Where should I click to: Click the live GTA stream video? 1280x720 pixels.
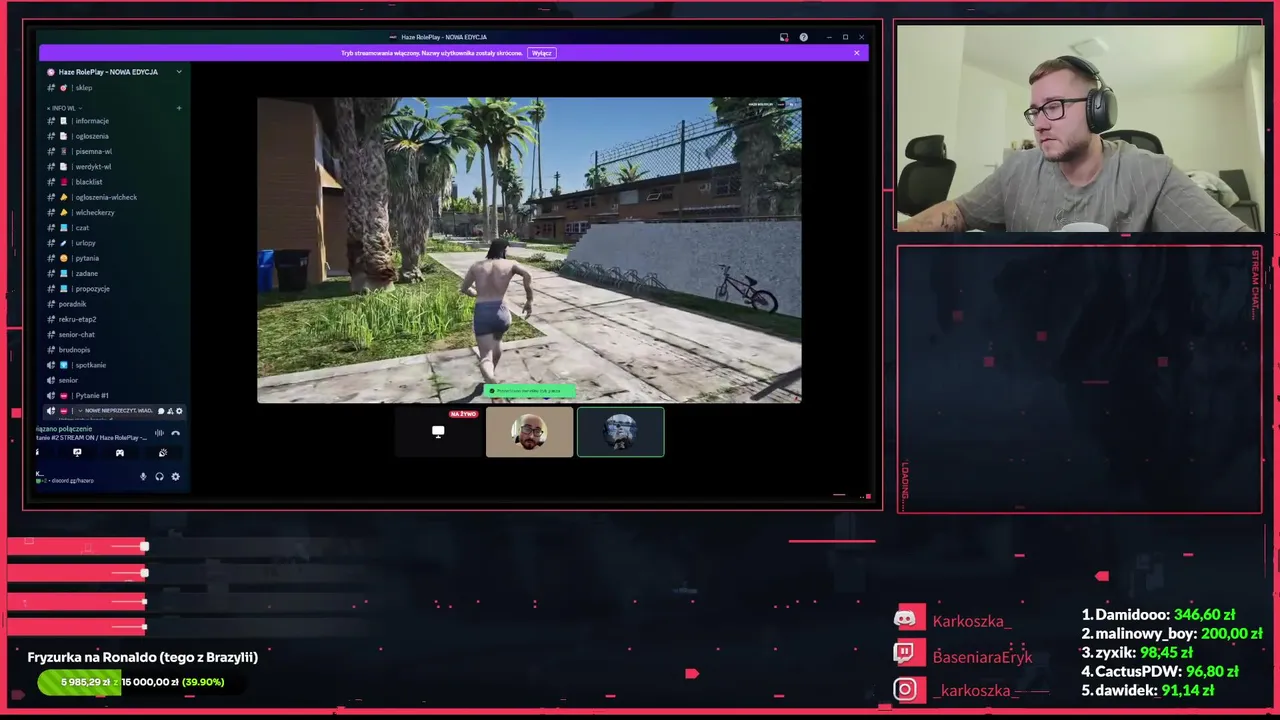point(529,250)
